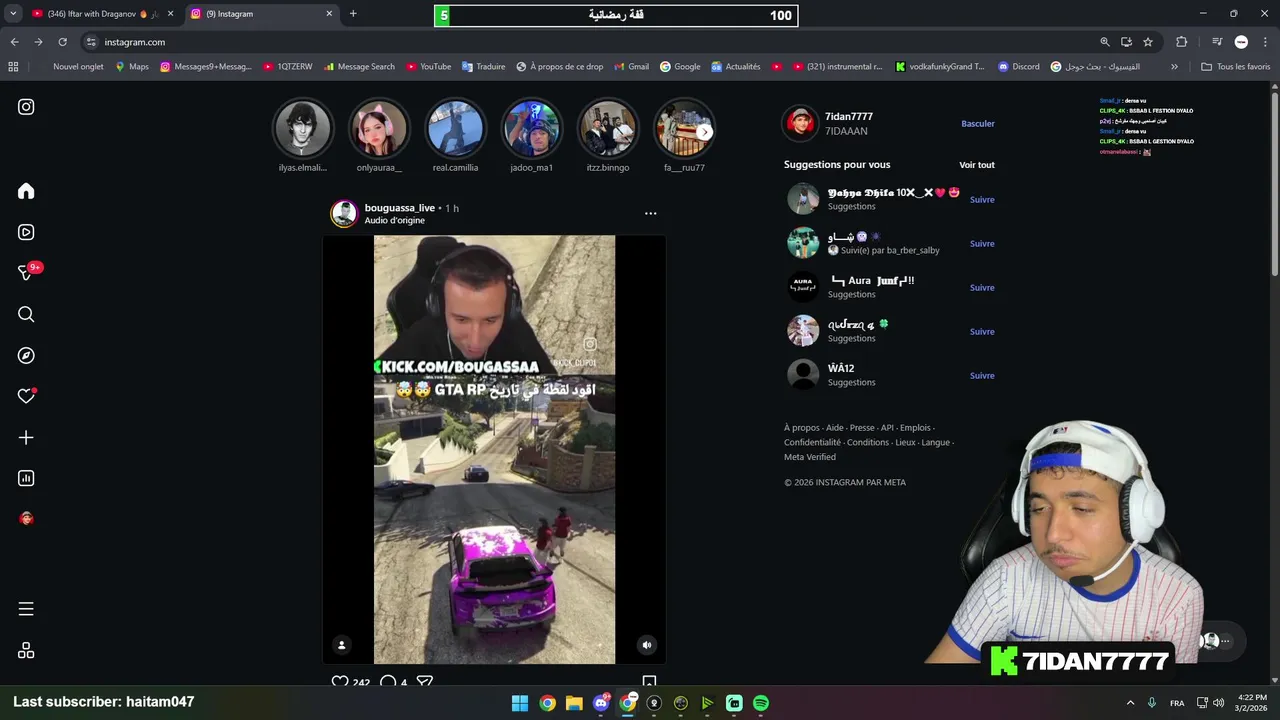Image resolution: width=1280 pixels, height=720 pixels.
Task: Open 7idan7777 profile link
Action: pyautogui.click(x=849, y=117)
